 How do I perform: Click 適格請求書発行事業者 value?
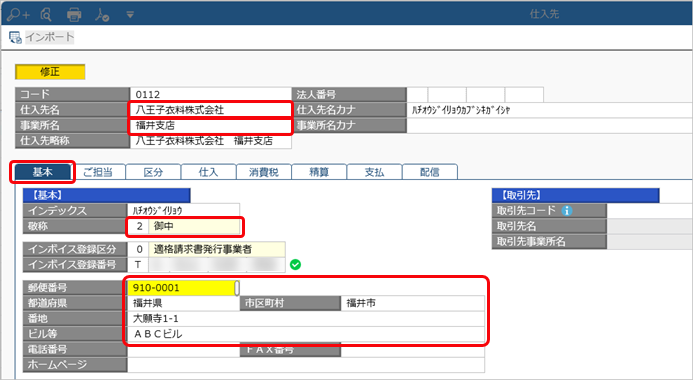pyautogui.click(x=217, y=249)
